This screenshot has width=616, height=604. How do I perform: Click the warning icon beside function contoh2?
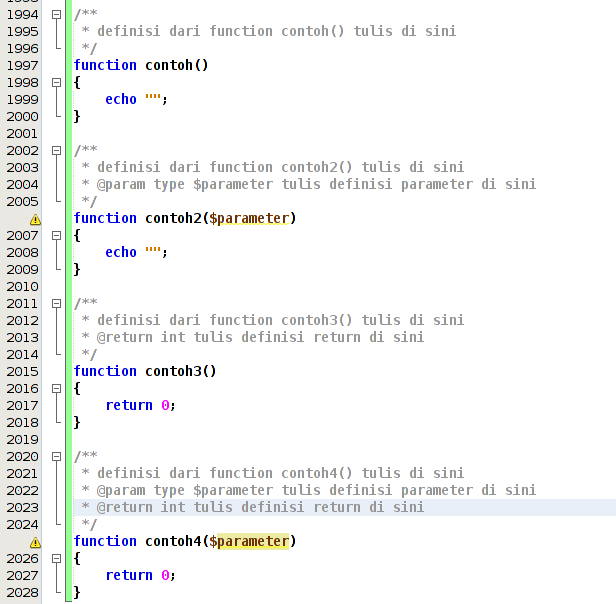(35, 219)
